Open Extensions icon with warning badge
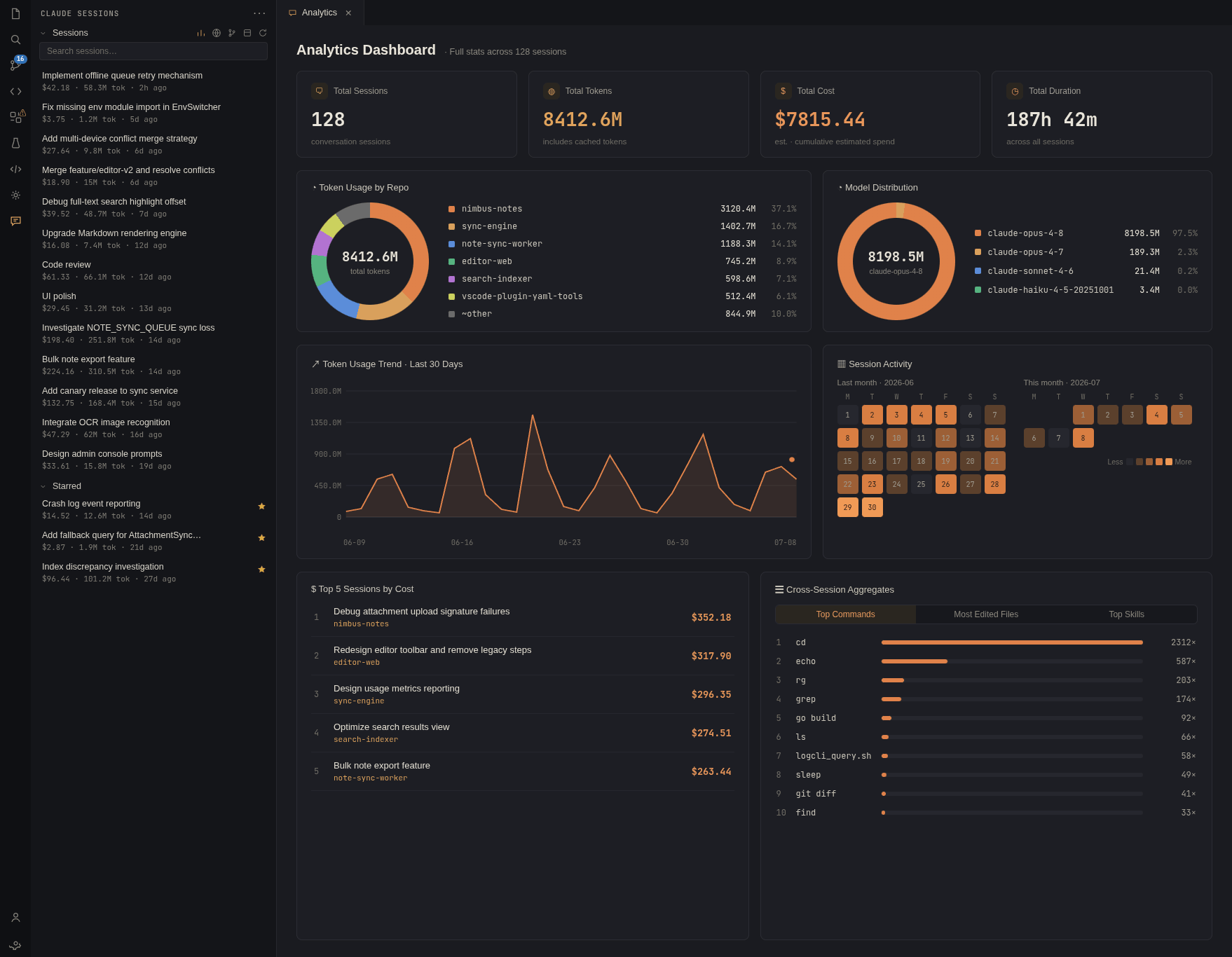The width and height of the screenshot is (1232, 957). click(15, 117)
